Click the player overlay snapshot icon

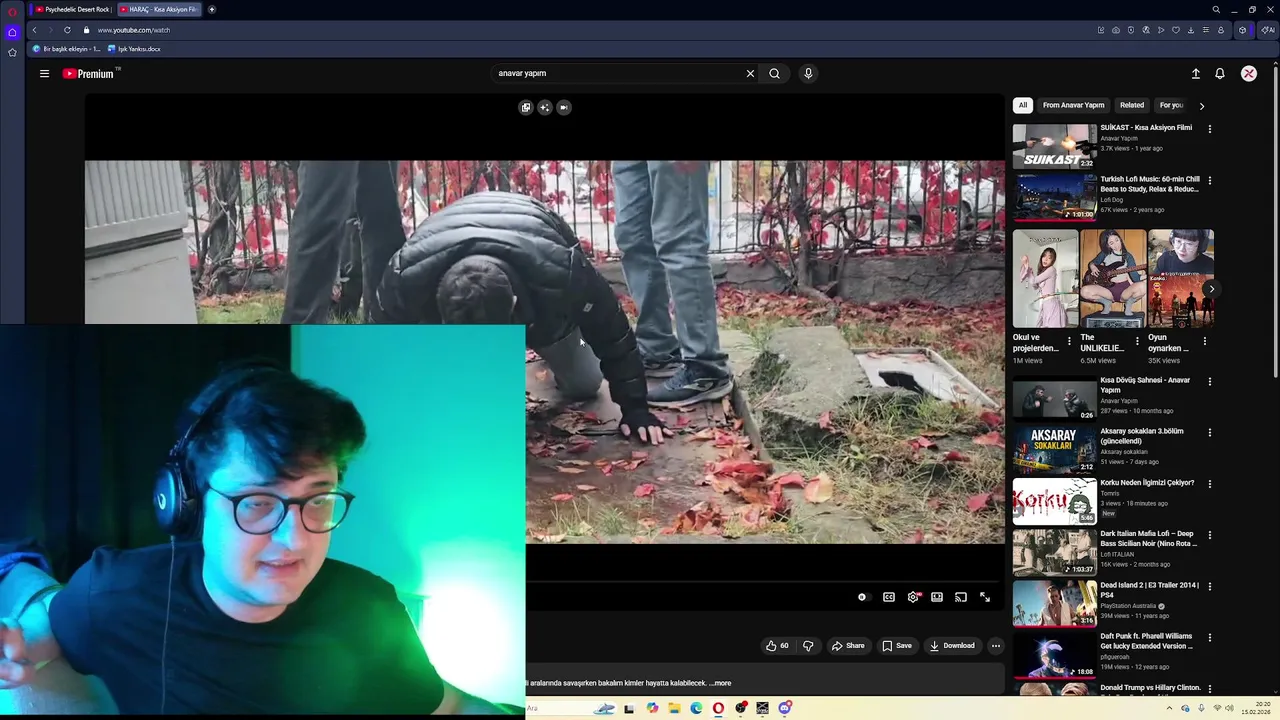pos(545,107)
